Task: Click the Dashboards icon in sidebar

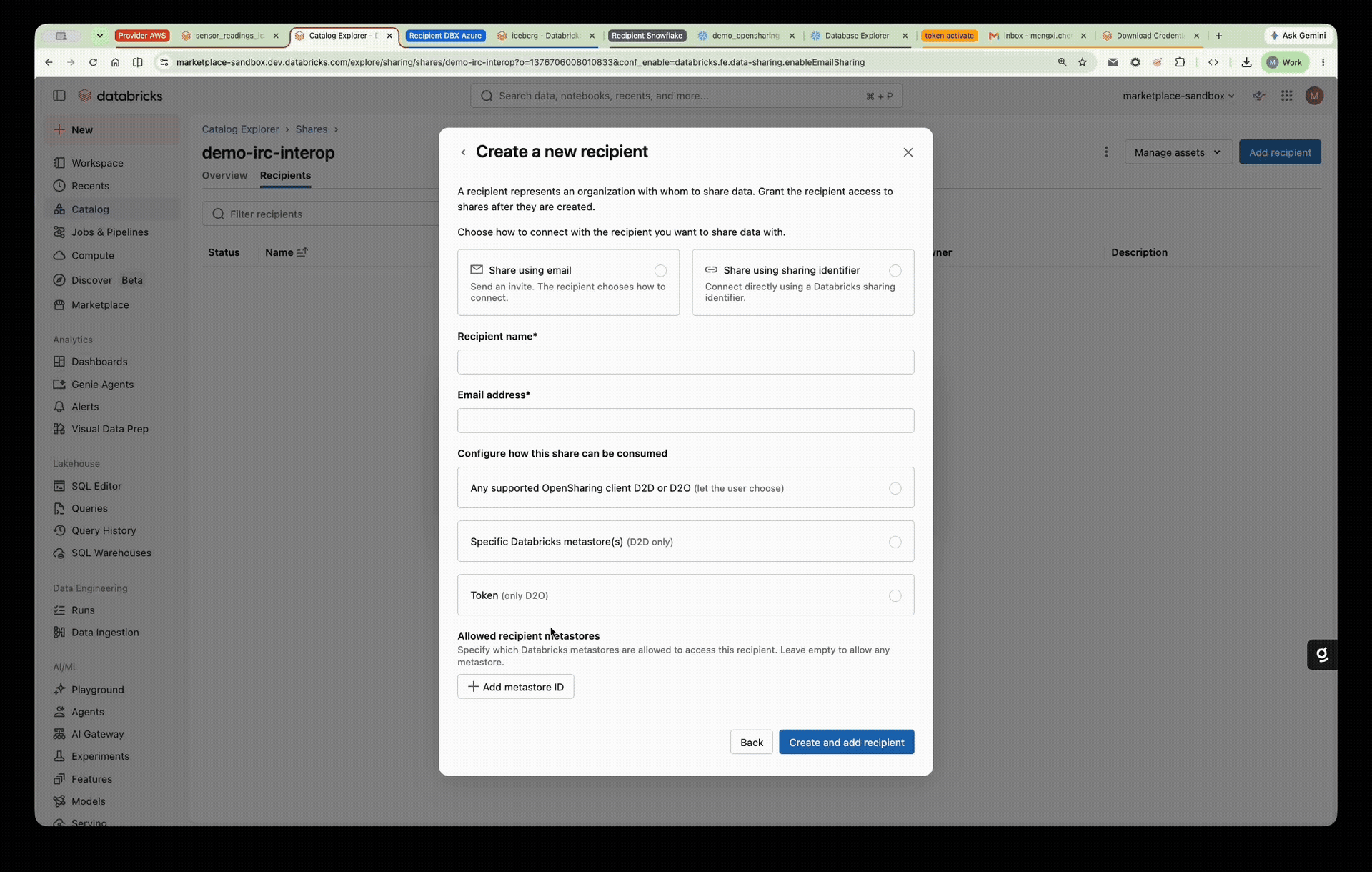Action: pyautogui.click(x=59, y=362)
